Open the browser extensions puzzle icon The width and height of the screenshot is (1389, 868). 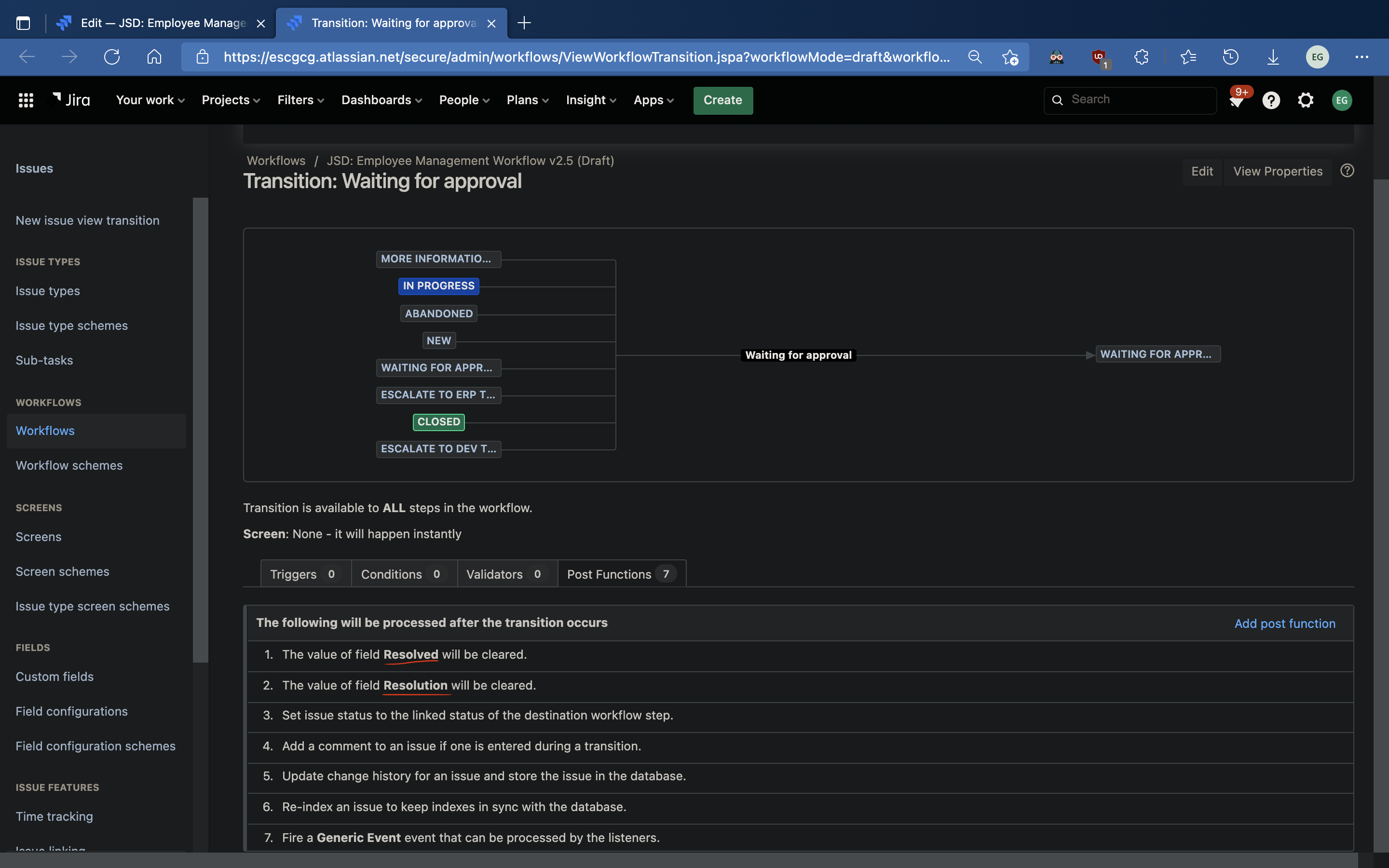tap(1141, 57)
